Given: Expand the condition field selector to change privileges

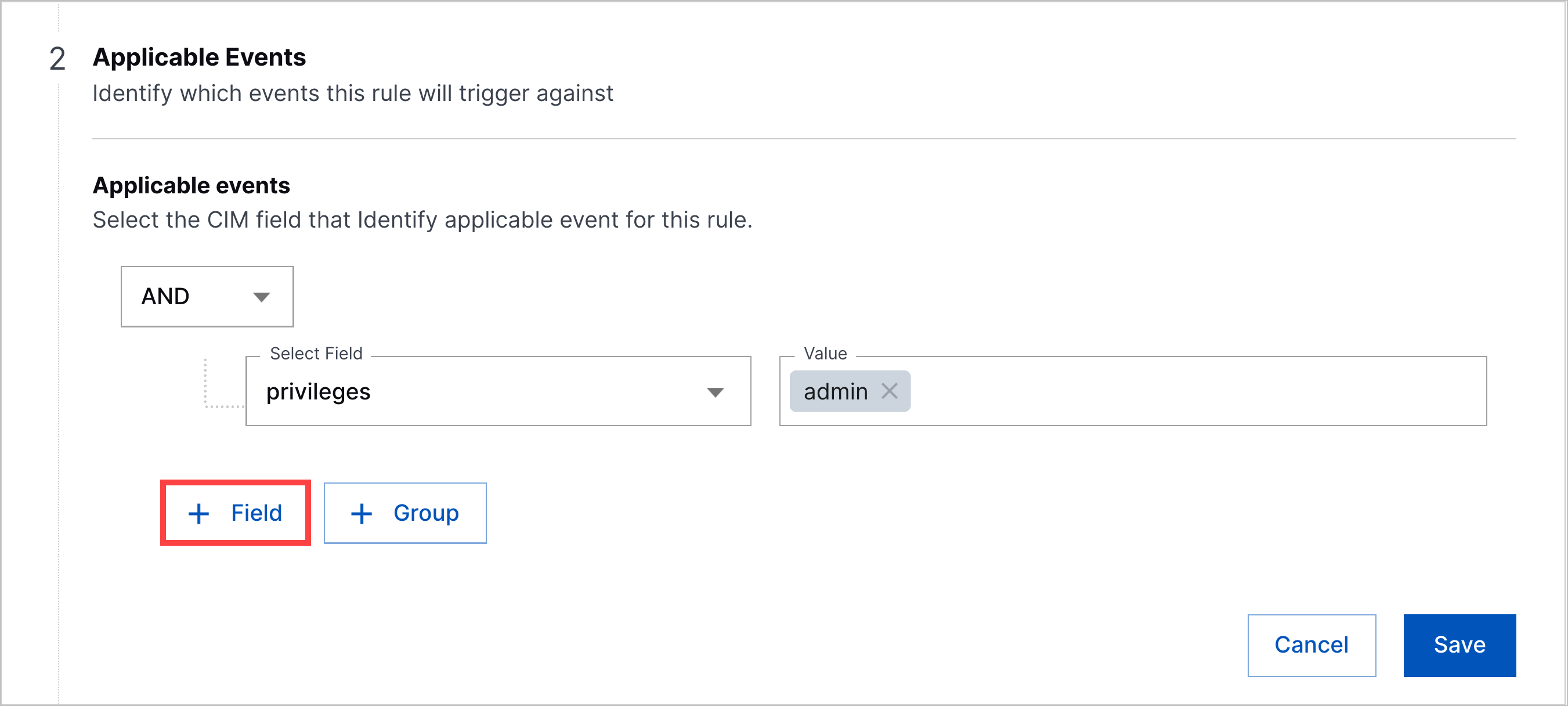Looking at the screenshot, I should click(498, 392).
